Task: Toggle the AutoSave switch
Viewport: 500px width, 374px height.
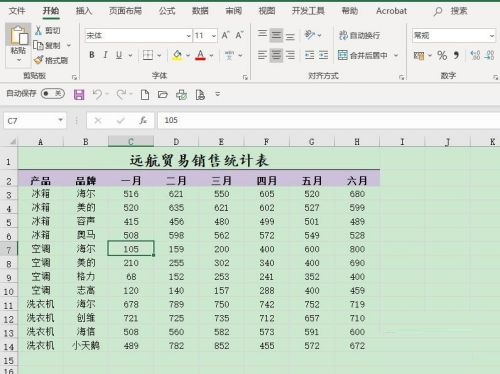Action: (x=53, y=94)
